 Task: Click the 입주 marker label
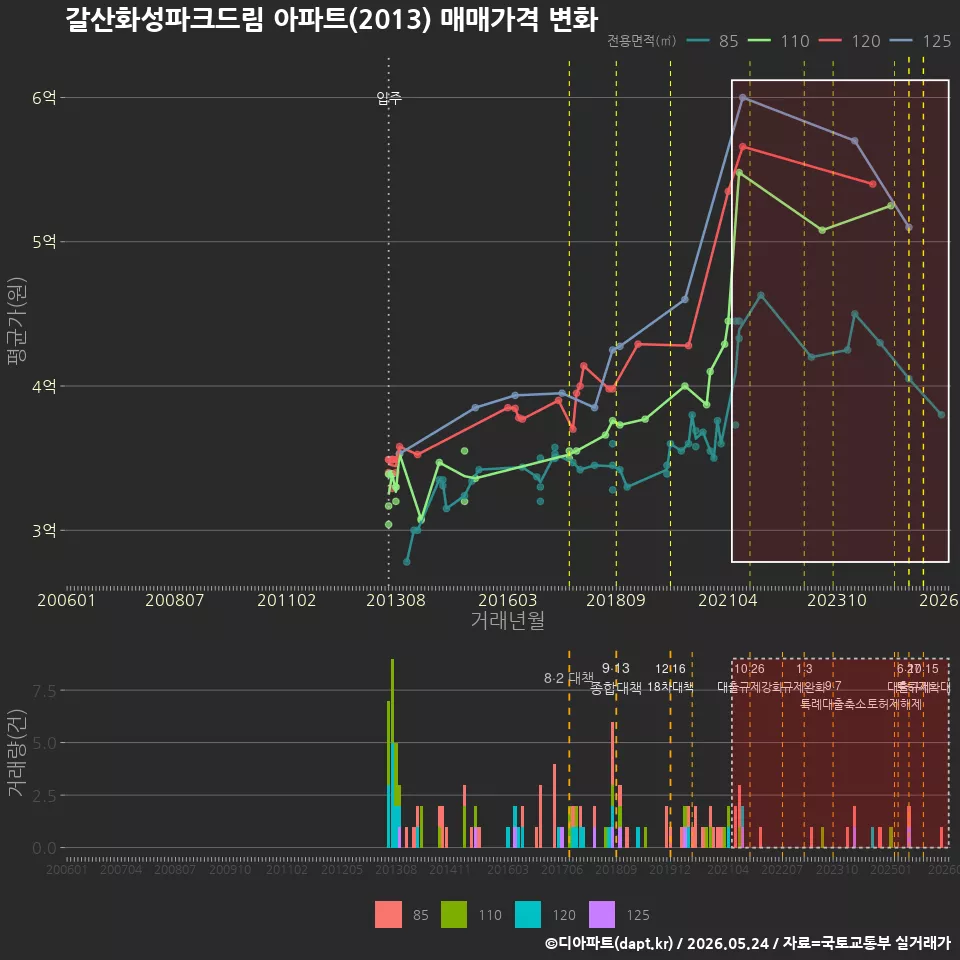(389, 97)
